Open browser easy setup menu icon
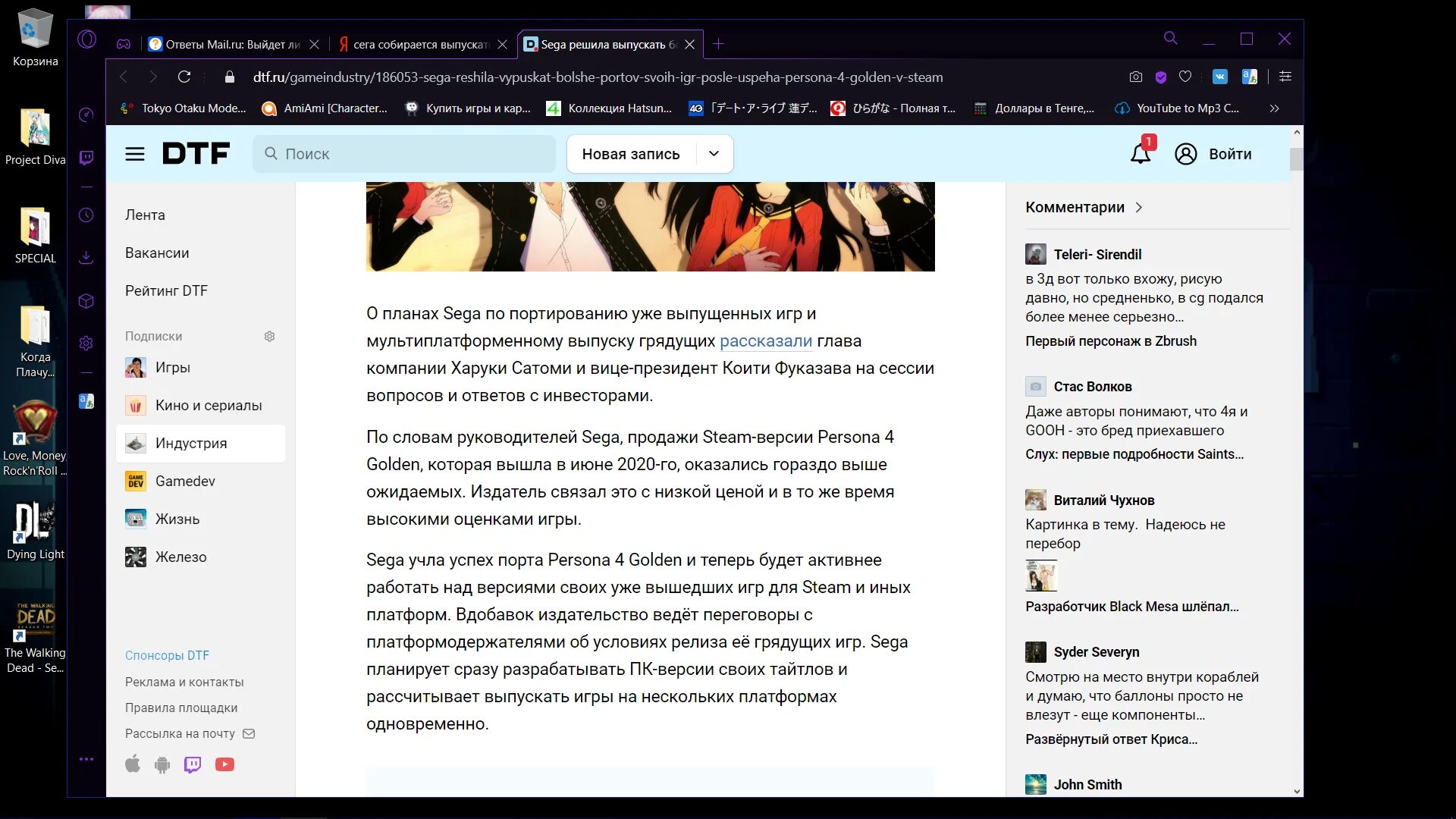The image size is (1456, 819). pos(1285,77)
